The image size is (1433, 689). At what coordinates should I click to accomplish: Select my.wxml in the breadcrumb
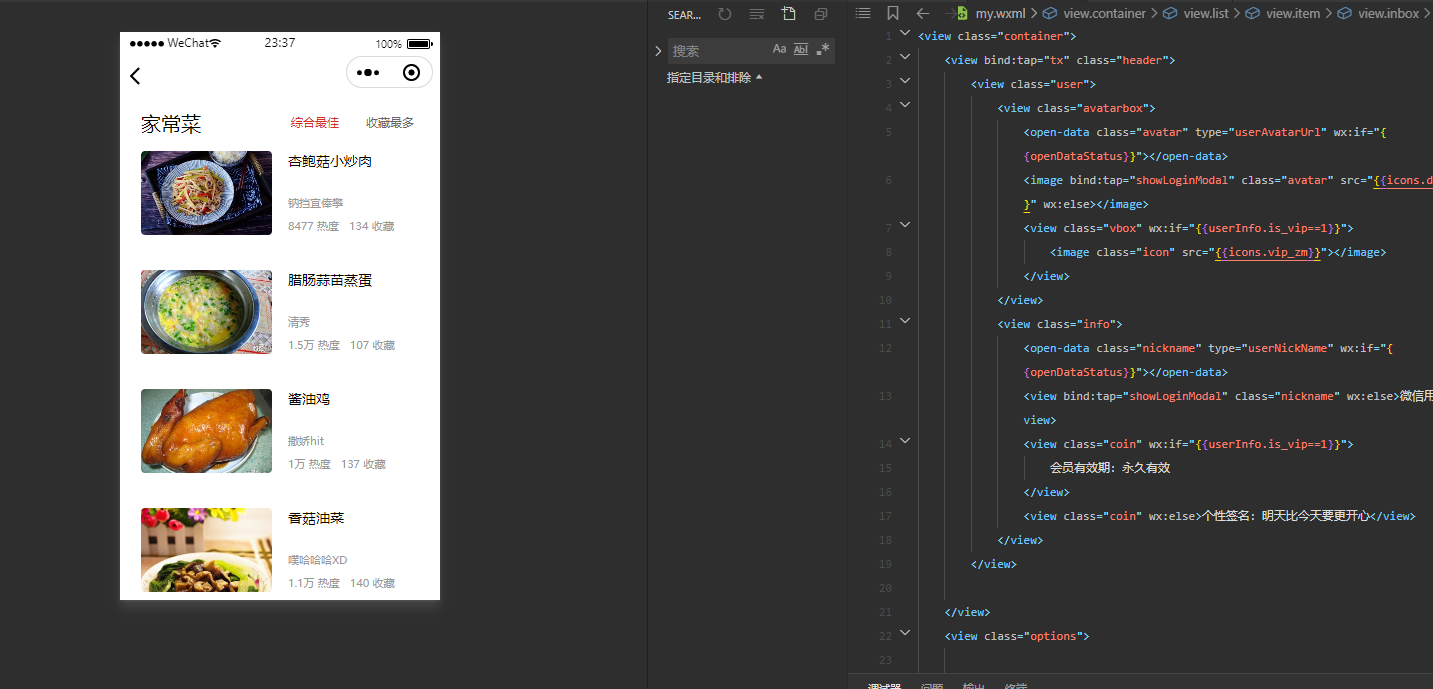(x=1001, y=14)
